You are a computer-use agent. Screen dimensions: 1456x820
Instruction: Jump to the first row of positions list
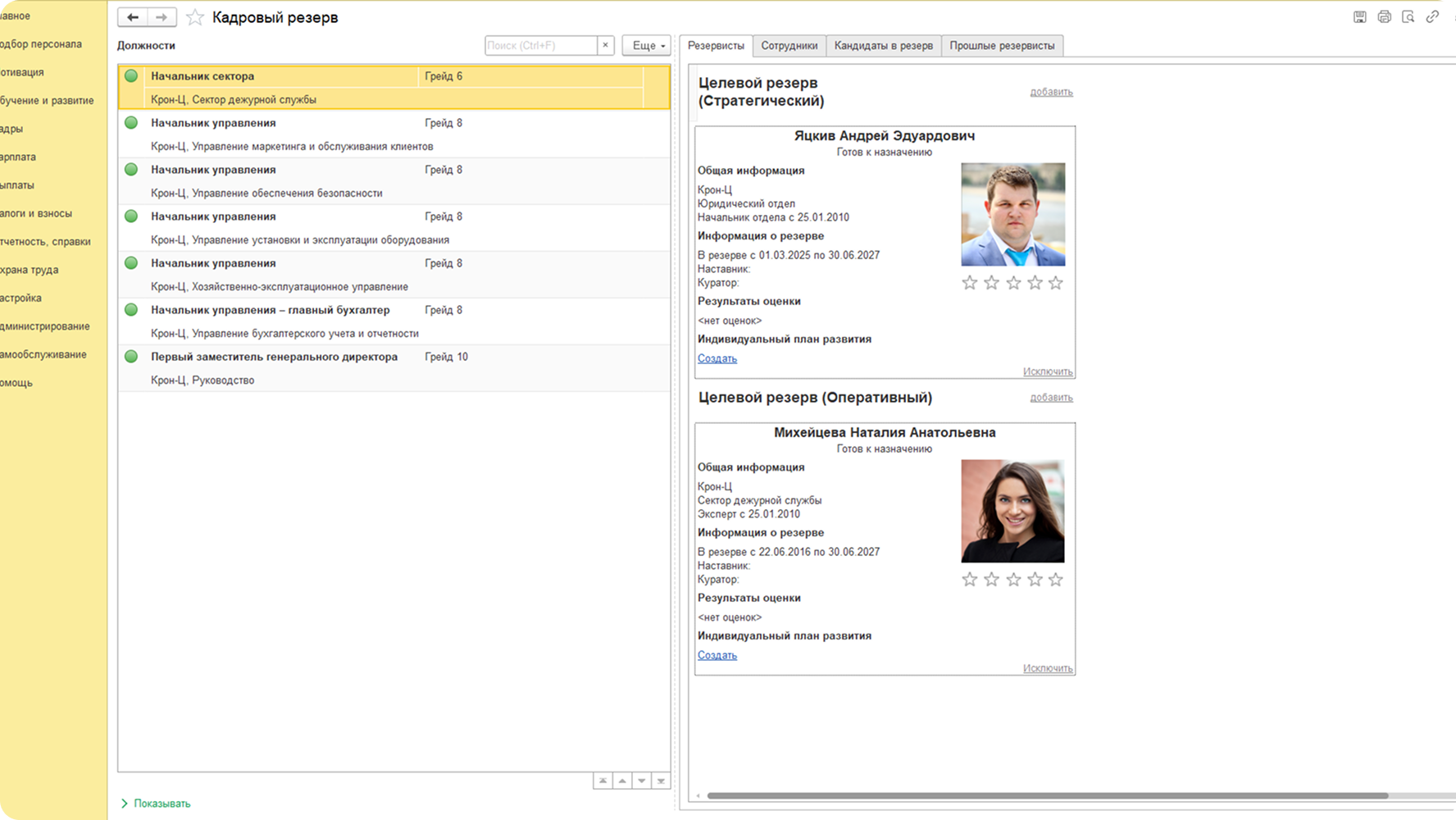coord(603,781)
